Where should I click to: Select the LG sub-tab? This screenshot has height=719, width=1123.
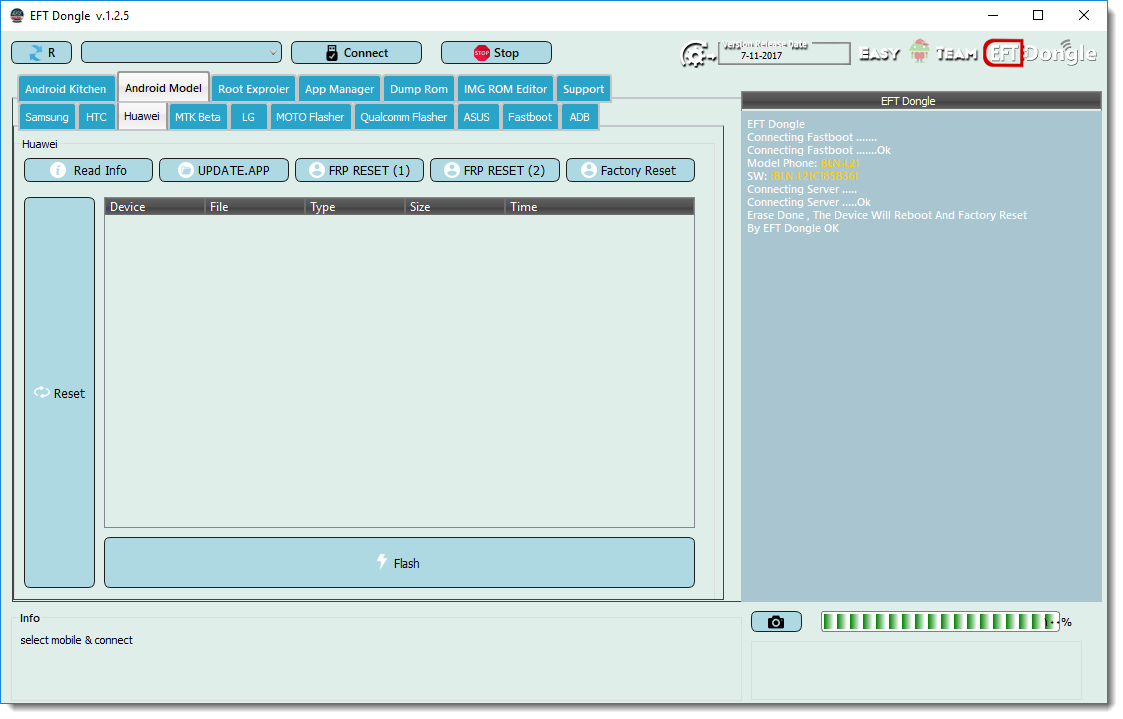point(249,117)
